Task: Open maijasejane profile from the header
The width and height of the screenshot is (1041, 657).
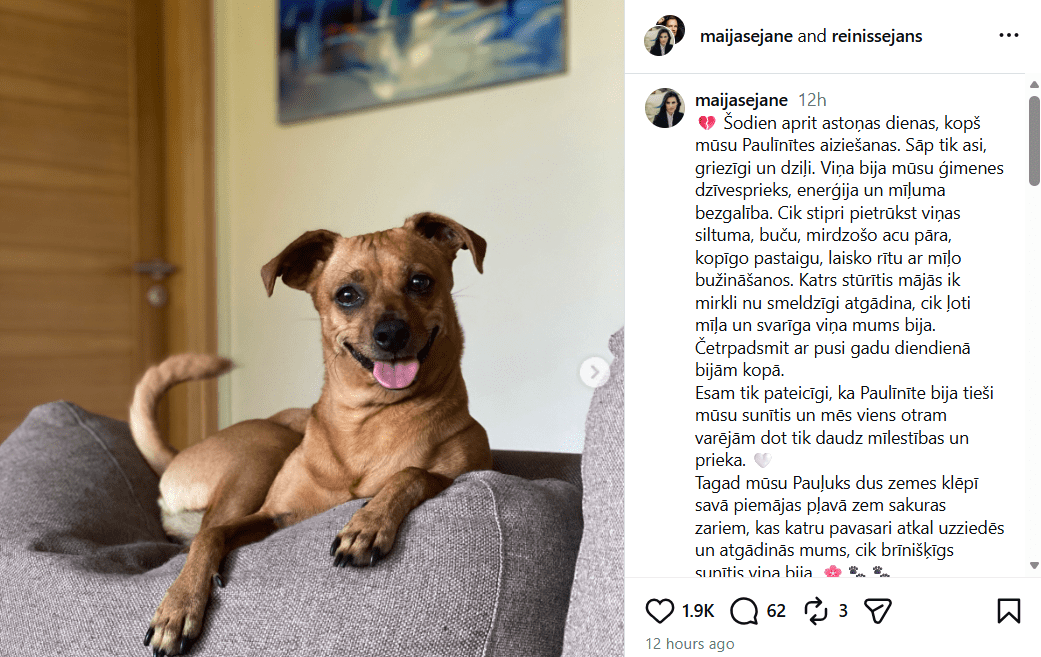Action: pyautogui.click(x=746, y=36)
